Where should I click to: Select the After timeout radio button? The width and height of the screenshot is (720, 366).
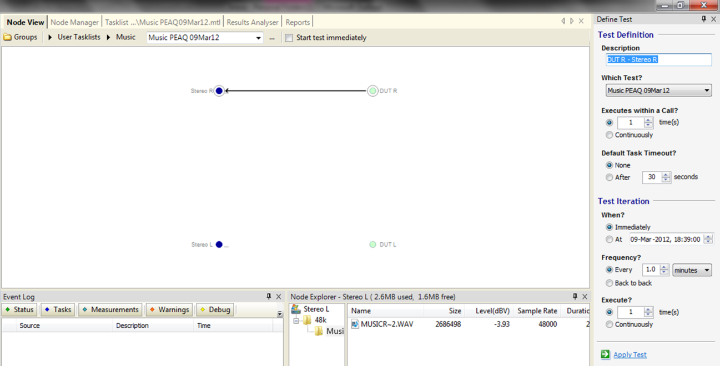point(609,177)
